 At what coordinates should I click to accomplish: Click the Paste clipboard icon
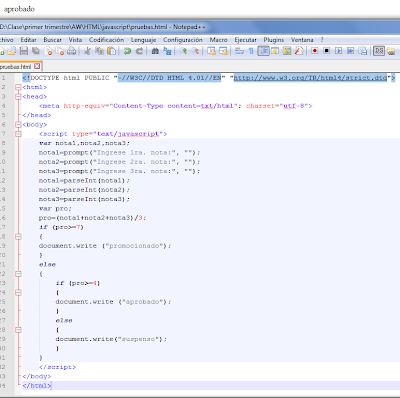112,51
